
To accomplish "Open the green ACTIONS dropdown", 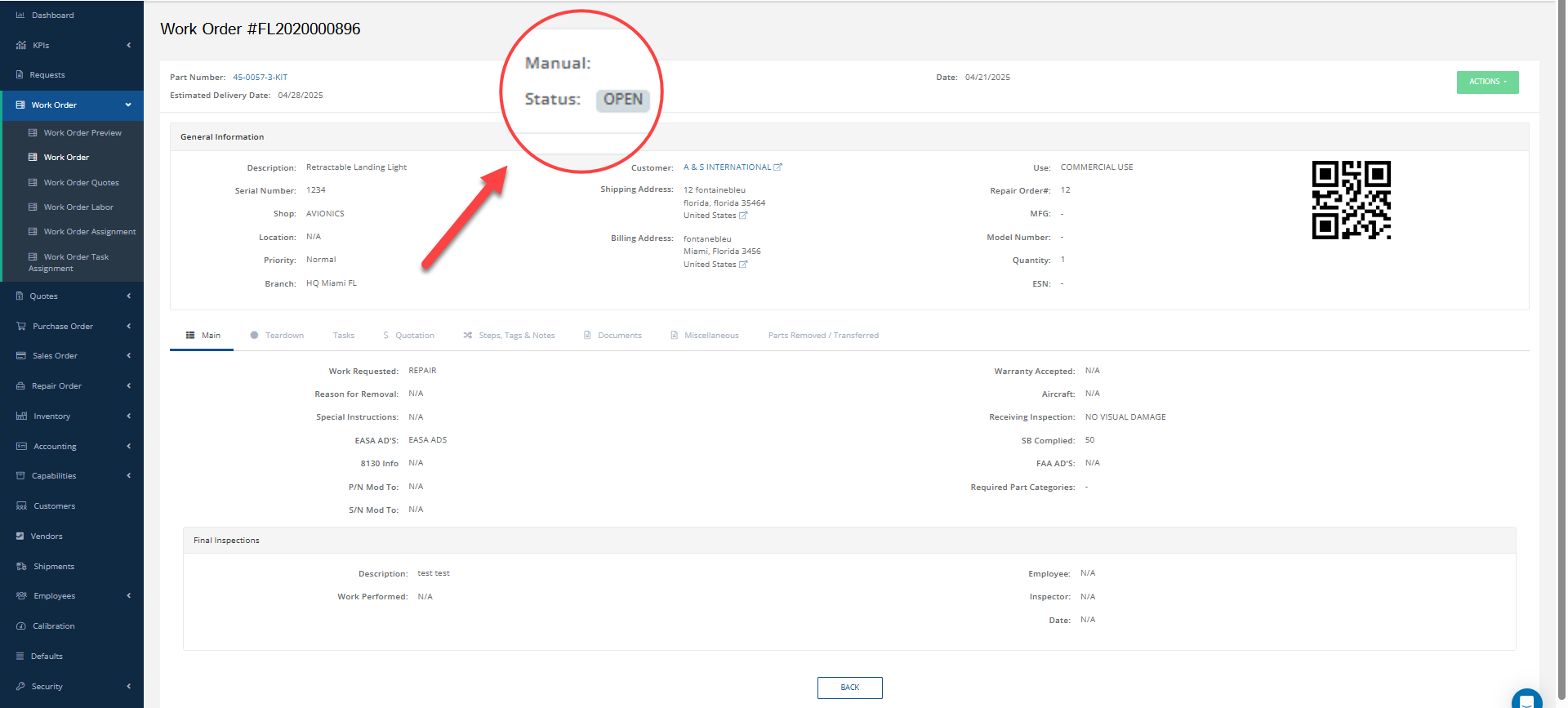I will click(x=1487, y=82).
